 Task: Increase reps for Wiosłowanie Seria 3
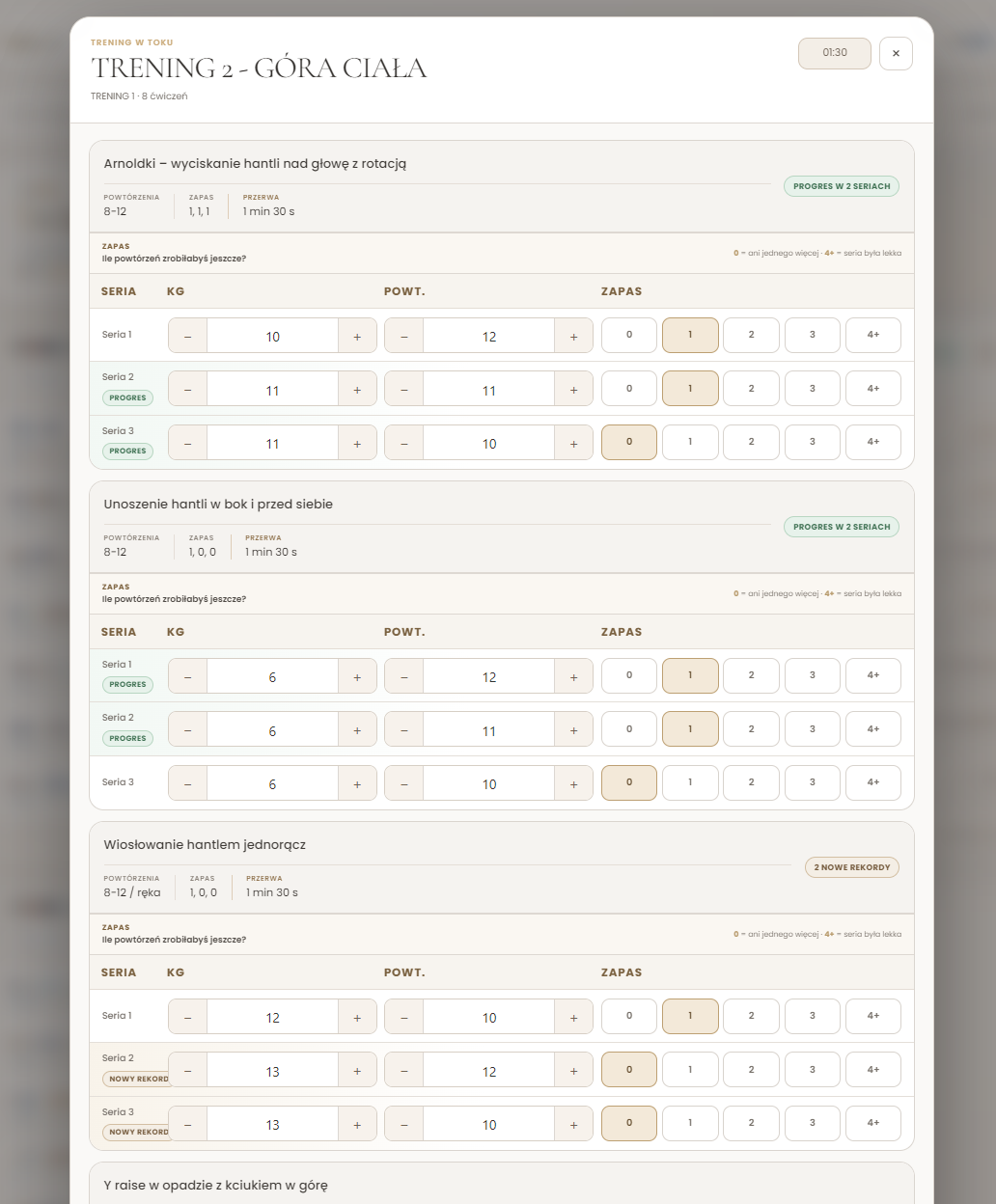pyautogui.click(x=573, y=1124)
